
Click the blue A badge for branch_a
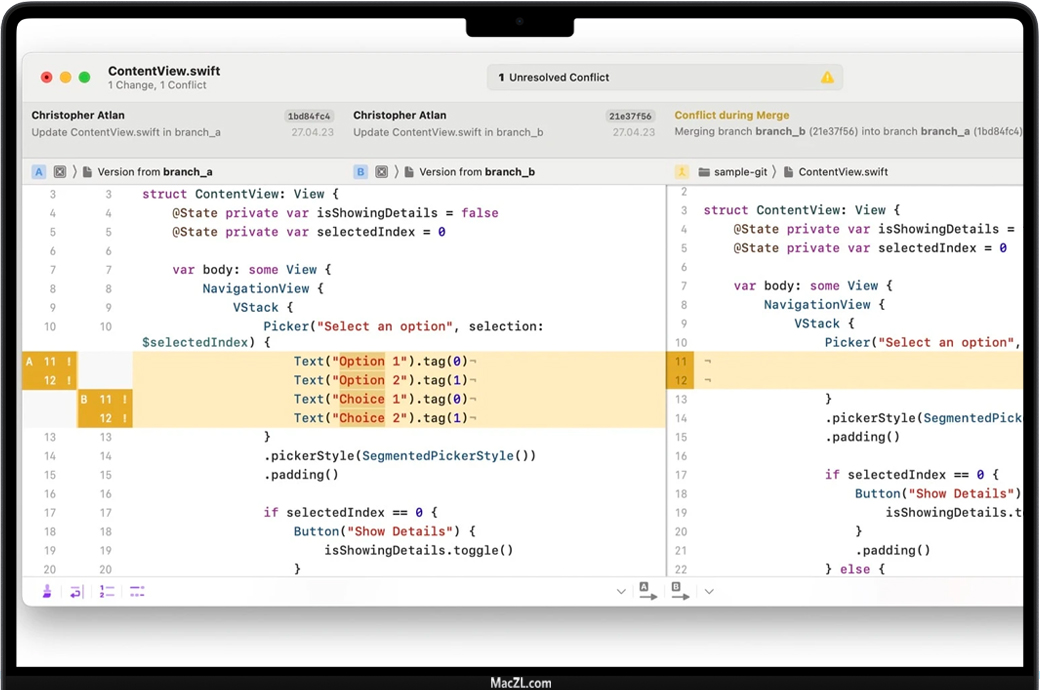[40, 172]
